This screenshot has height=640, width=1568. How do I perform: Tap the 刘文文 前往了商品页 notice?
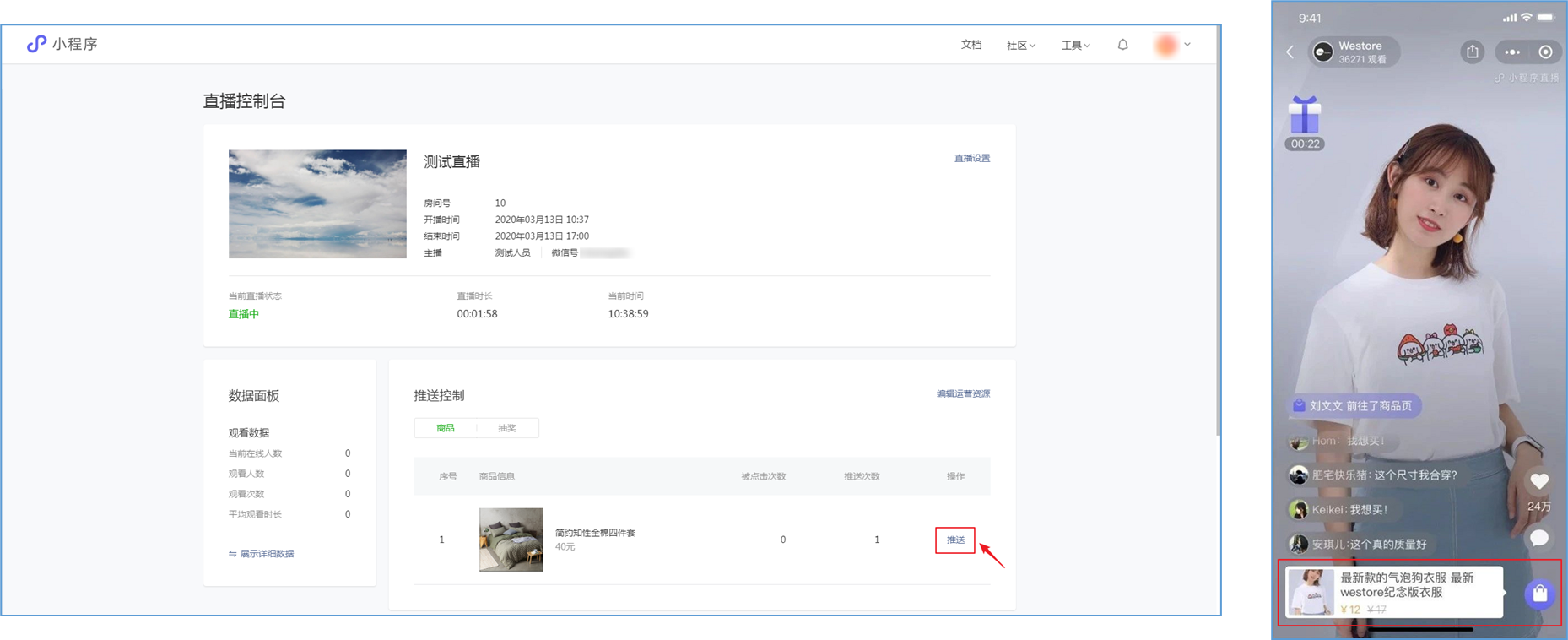pyautogui.click(x=1354, y=406)
